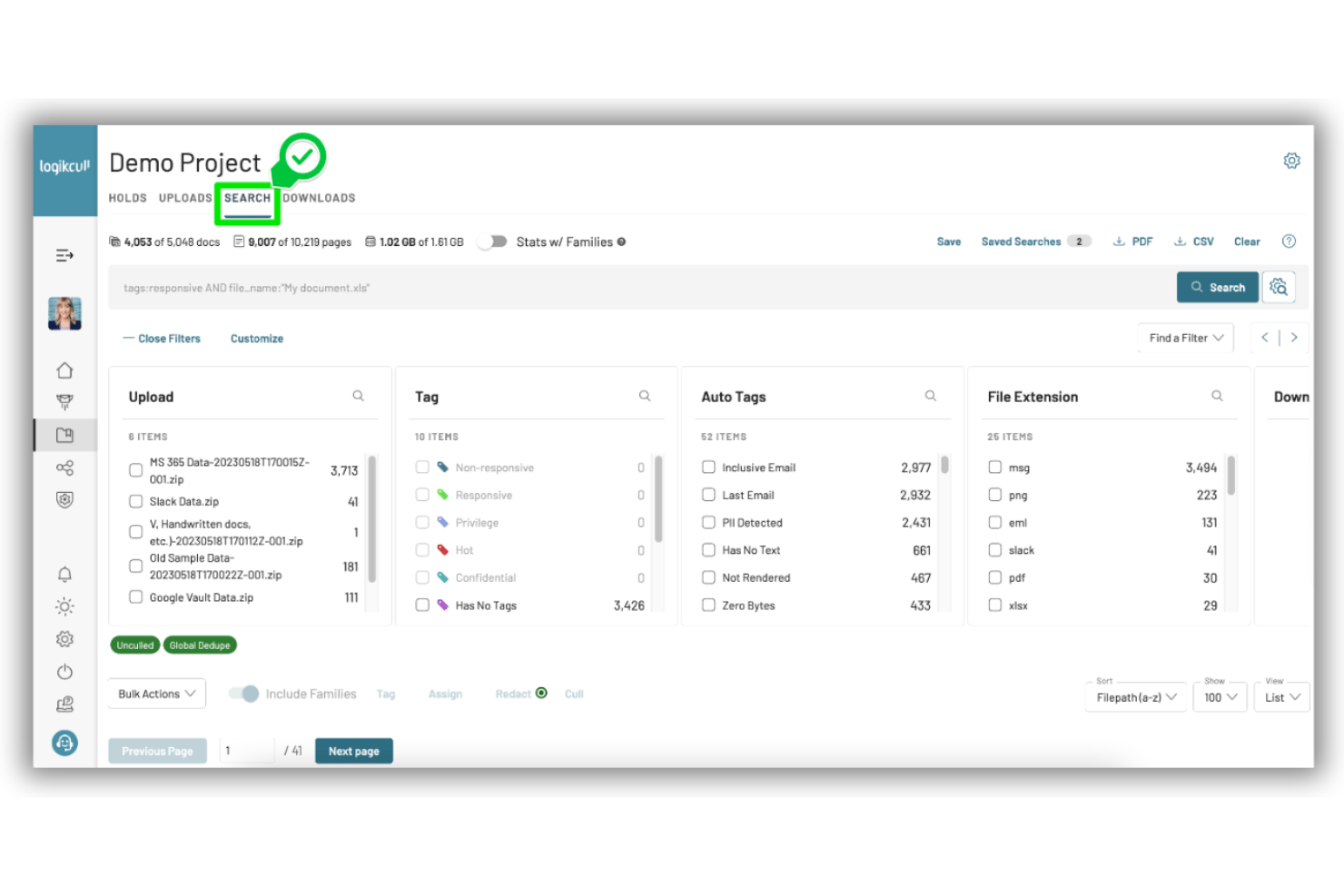Expand the sidebar navigation menu icon
The image size is (1344, 896).
[x=64, y=255]
